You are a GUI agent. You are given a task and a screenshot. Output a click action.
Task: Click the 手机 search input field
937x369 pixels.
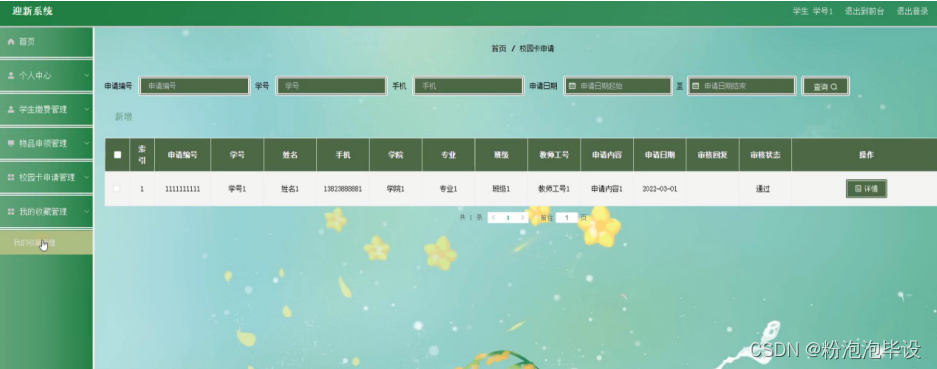pyautogui.click(x=468, y=86)
